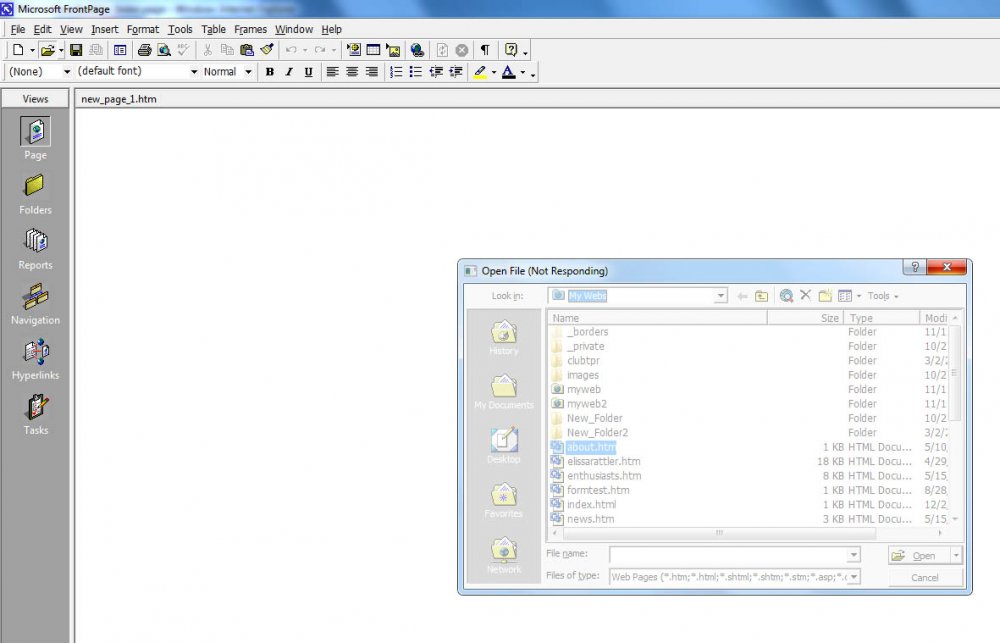This screenshot has height=643, width=1000.
Task: Select the Page view in Views sidebar
Action: pos(34,135)
